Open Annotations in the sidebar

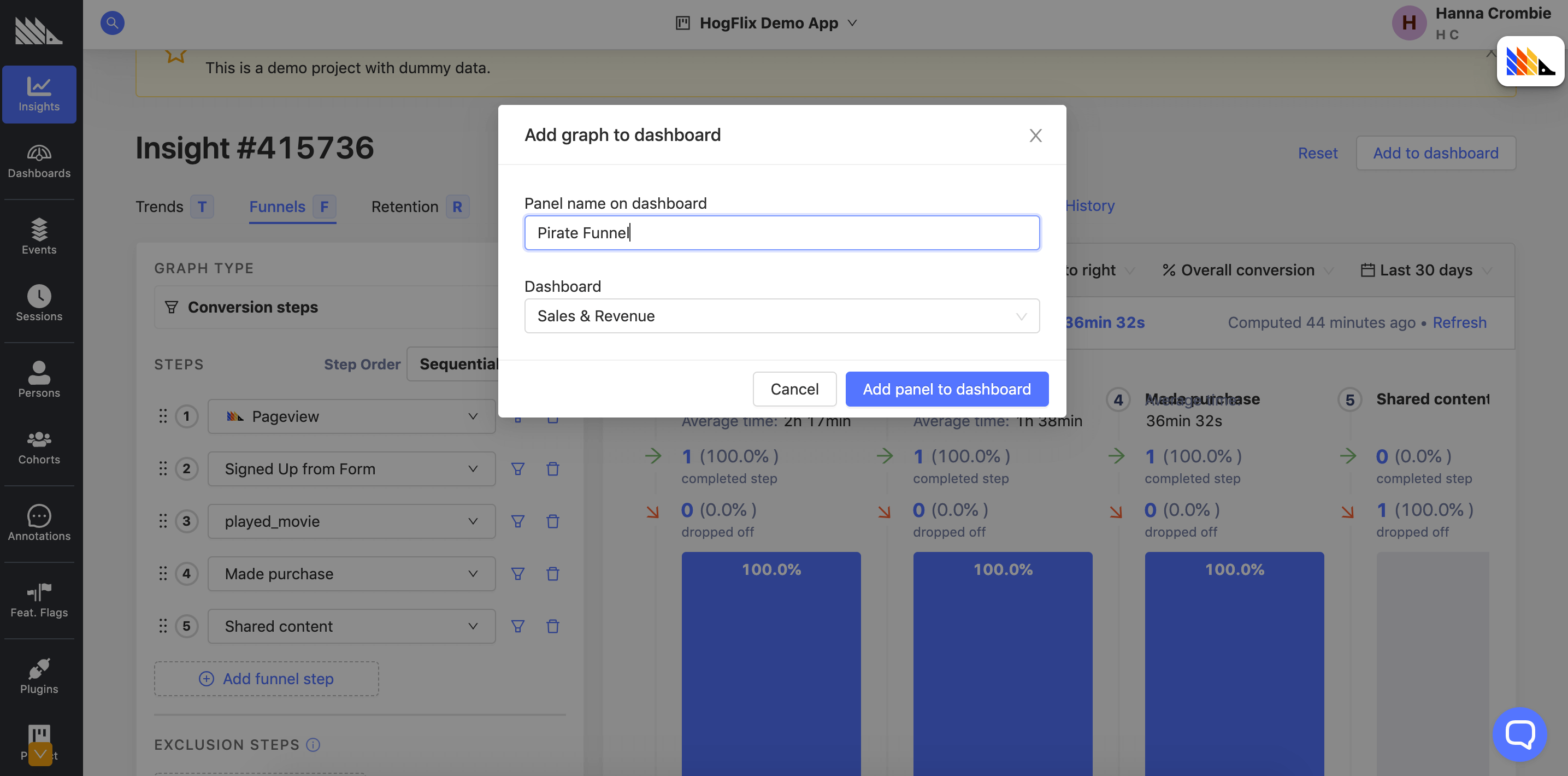39,523
